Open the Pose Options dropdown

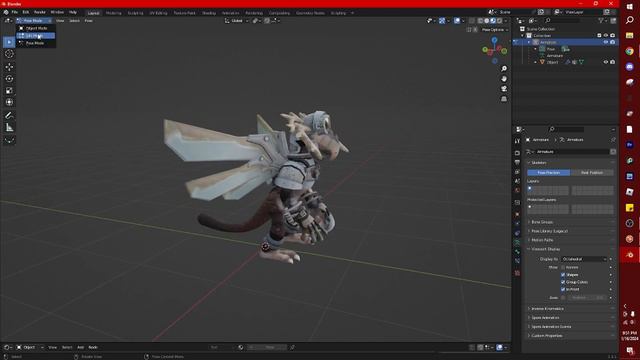495,30
